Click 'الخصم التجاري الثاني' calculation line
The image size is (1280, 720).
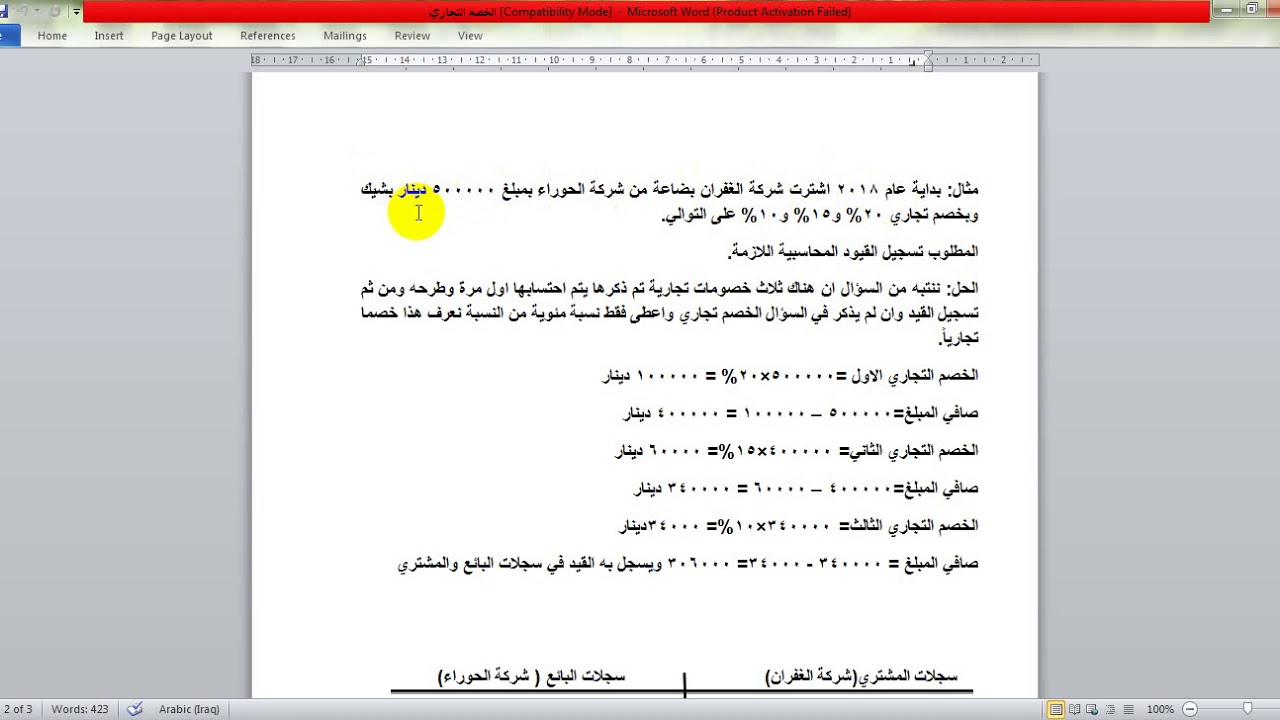[797, 451]
